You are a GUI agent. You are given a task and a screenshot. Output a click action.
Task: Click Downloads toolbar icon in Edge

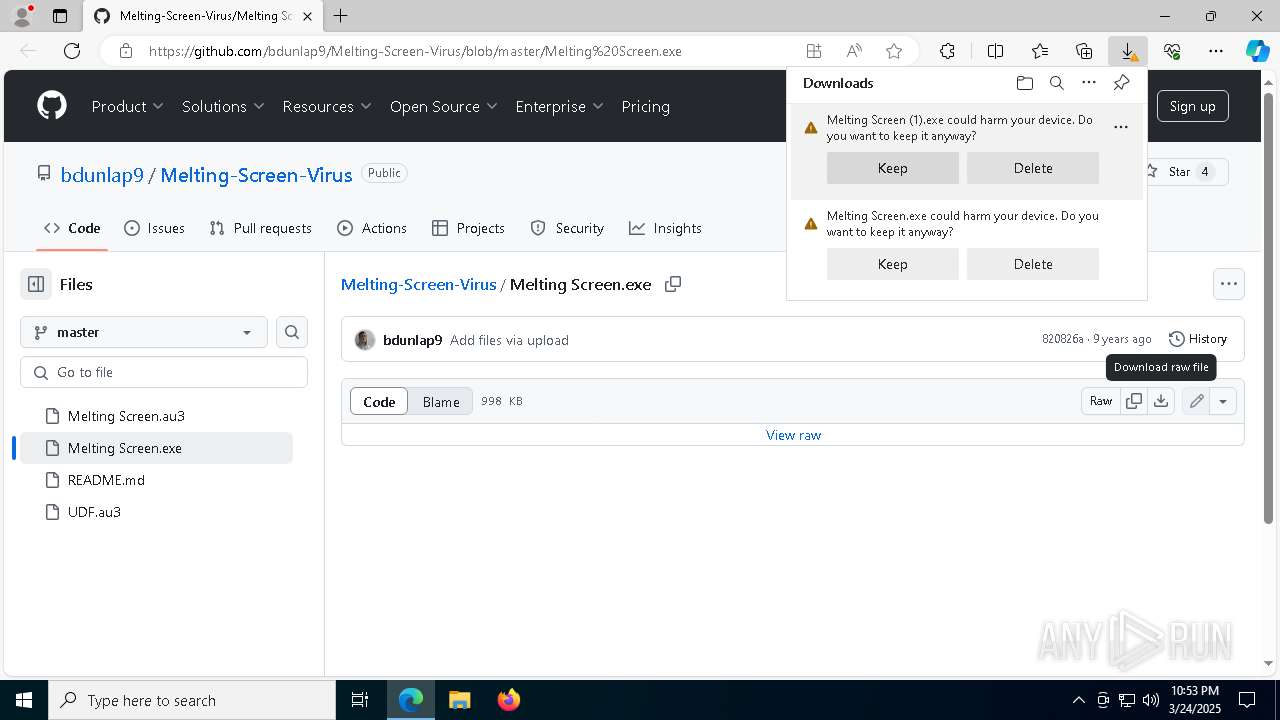1128,51
